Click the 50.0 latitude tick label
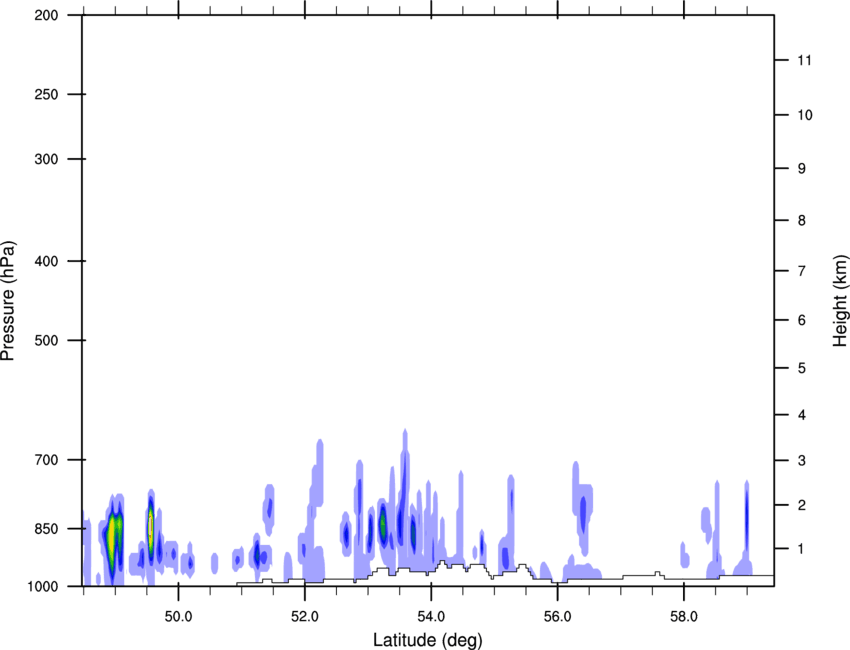 [x=178, y=617]
